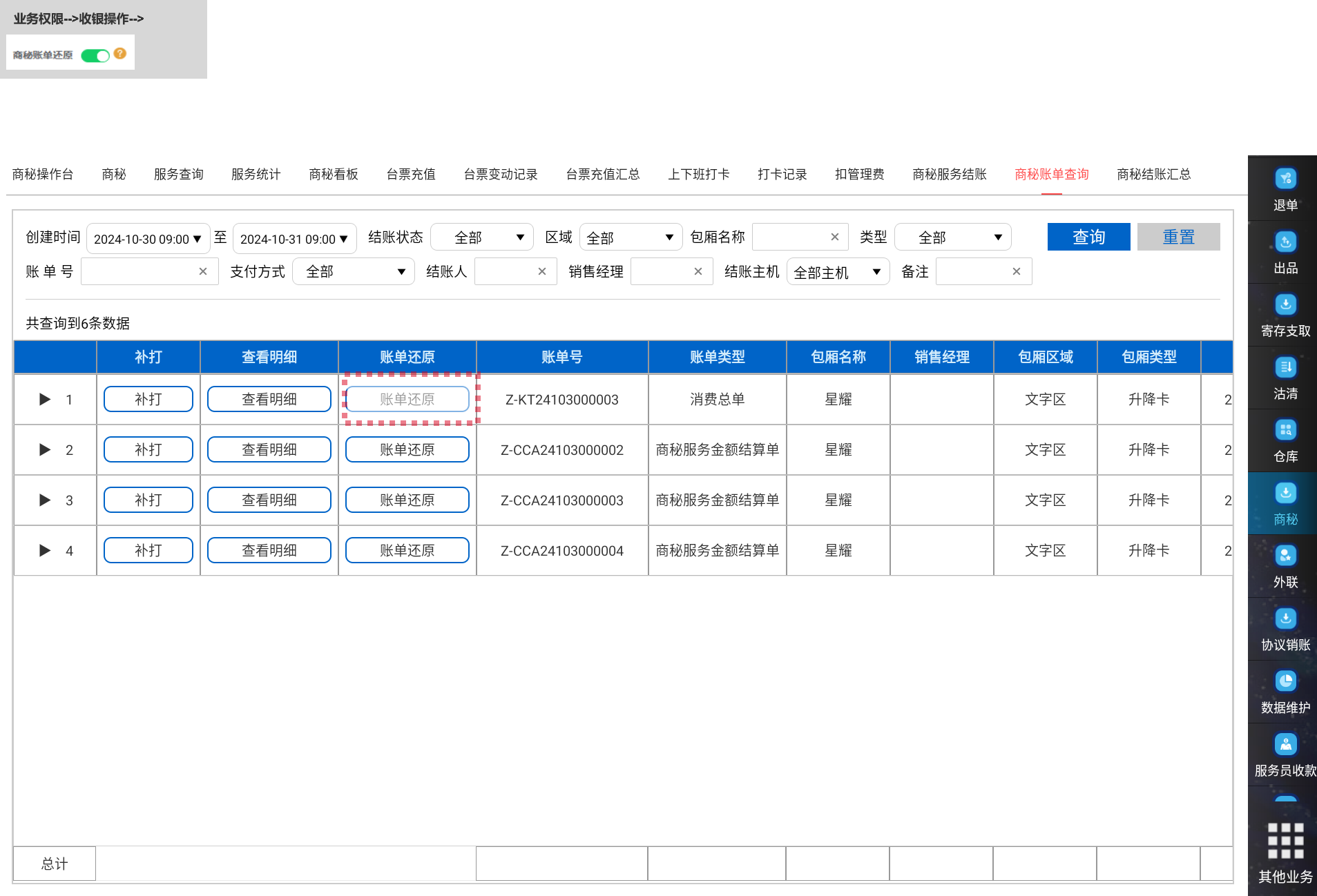Screen dimensions: 1317x896
Task: Select the Z-KT24103000003 bill number cell
Action: coord(562,400)
